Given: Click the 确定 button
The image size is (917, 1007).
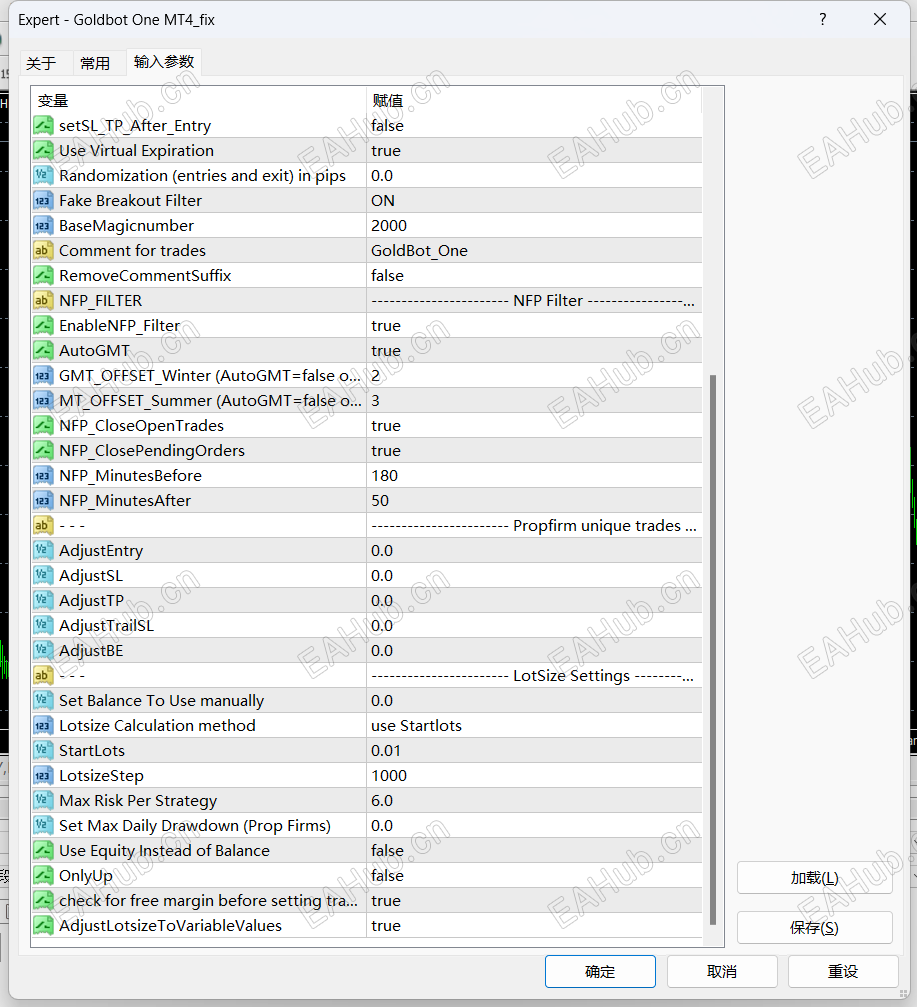Looking at the screenshot, I should 600,972.
